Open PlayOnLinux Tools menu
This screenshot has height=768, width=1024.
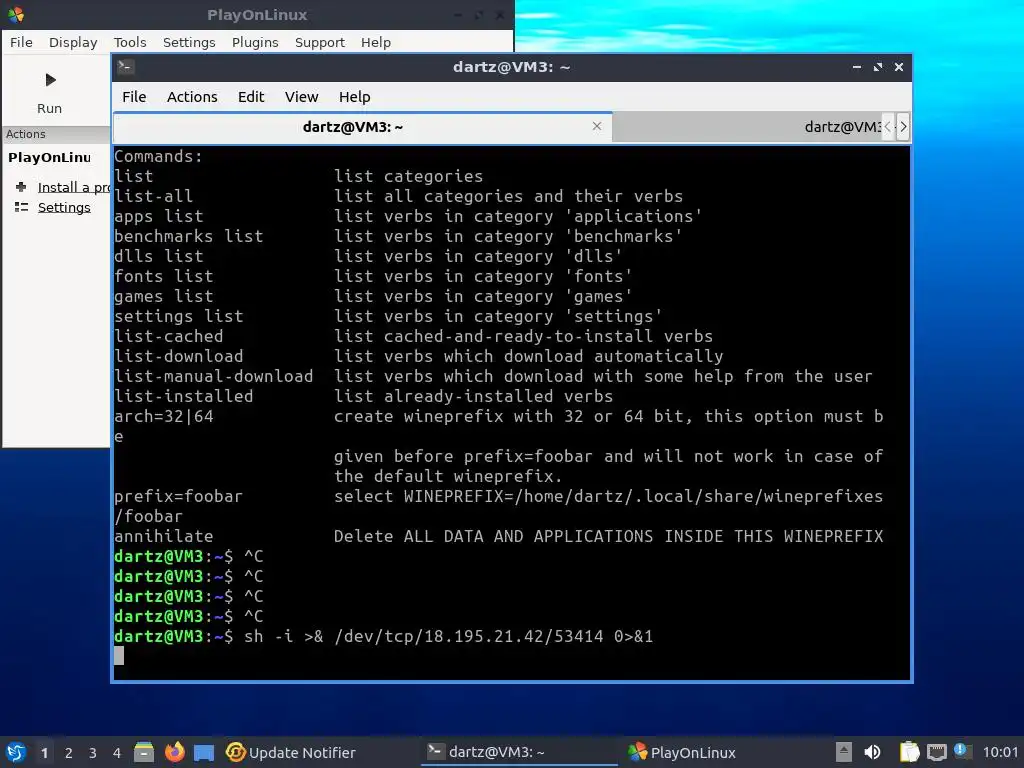click(x=130, y=42)
